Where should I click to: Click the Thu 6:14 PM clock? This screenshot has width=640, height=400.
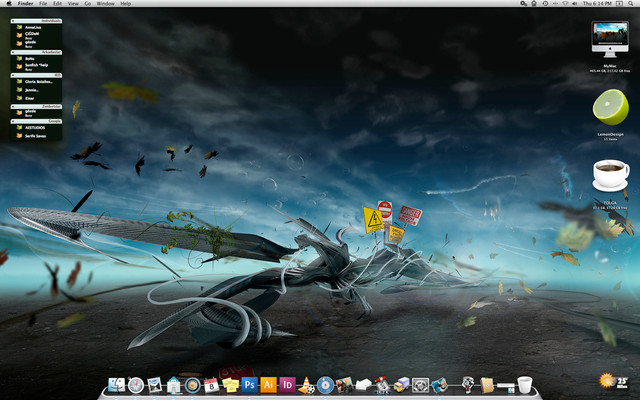pos(597,3)
